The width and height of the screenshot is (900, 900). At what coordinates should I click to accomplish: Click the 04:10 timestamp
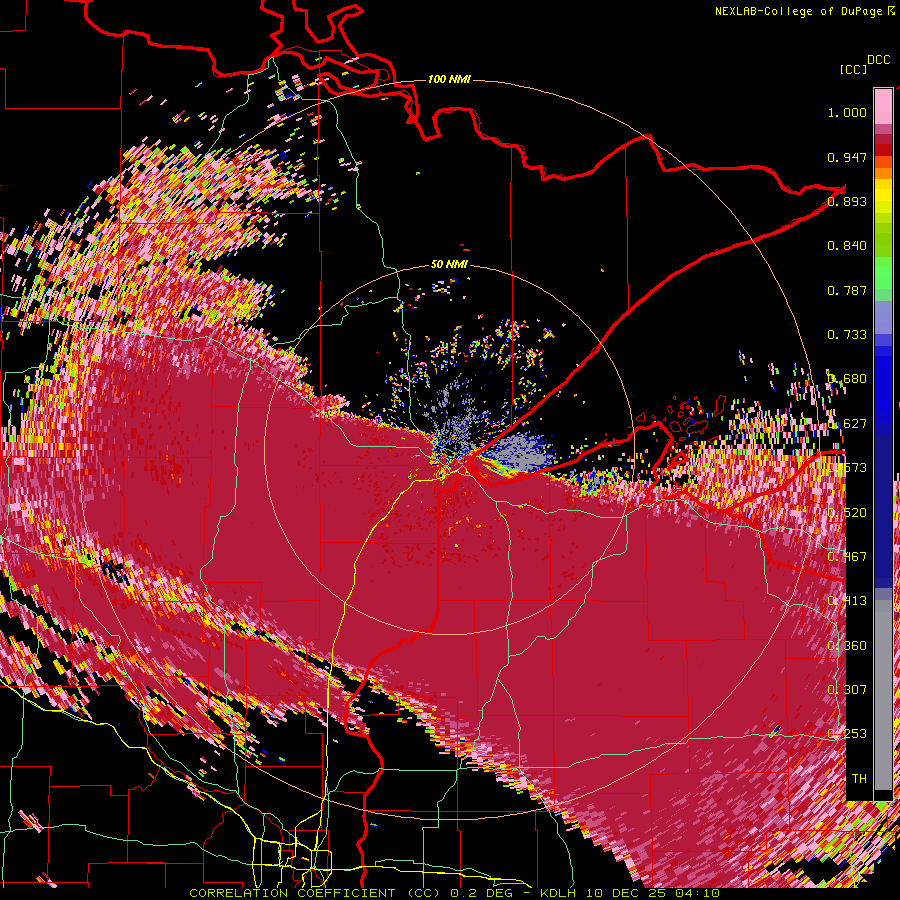tap(697, 893)
